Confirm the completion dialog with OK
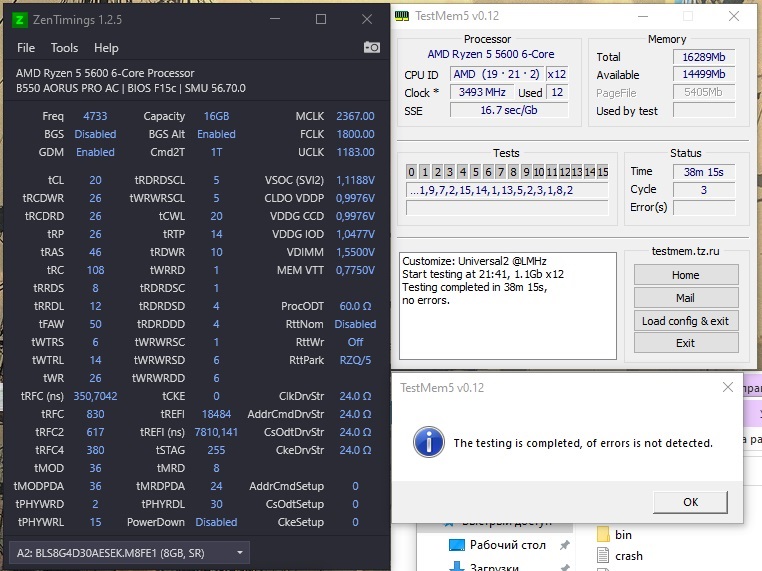The height and width of the screenshot is (571, 762). 691,502
